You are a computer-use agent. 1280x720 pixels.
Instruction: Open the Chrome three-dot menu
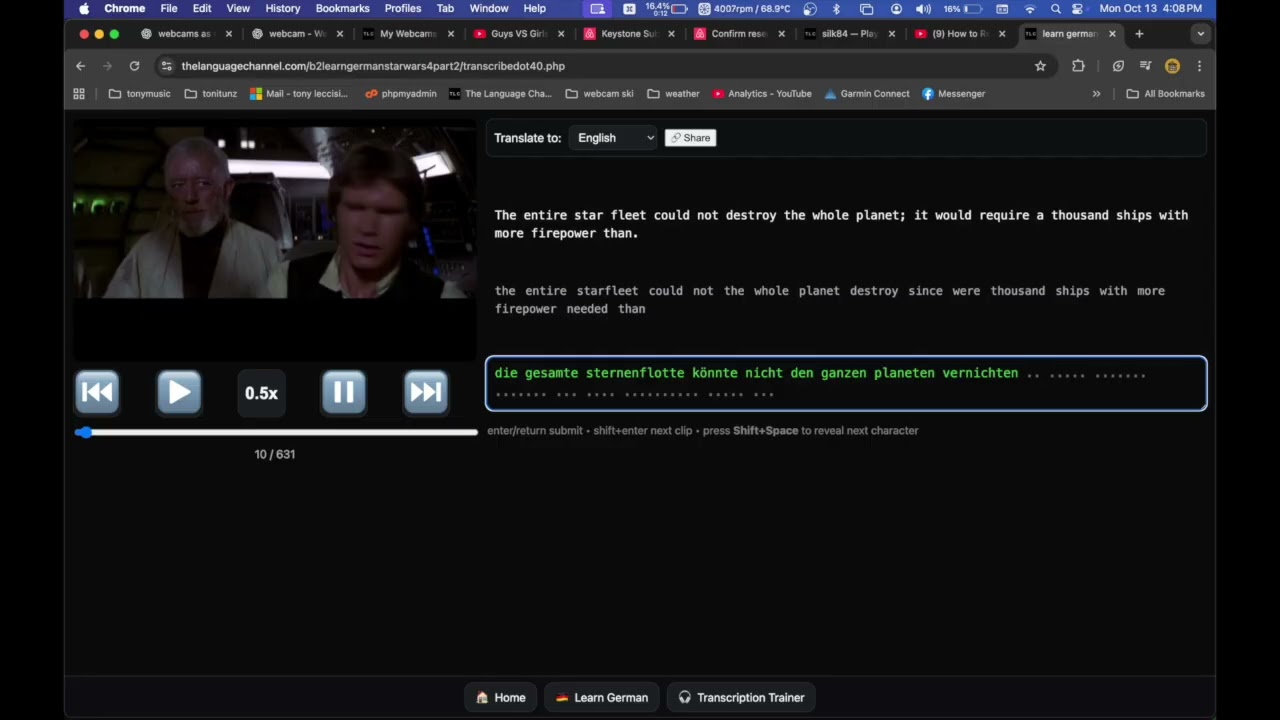1199,66
